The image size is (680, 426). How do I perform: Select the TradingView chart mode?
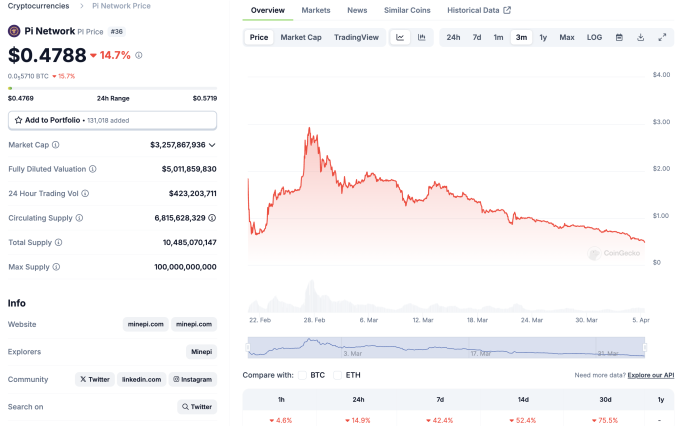tap(356, 37)
